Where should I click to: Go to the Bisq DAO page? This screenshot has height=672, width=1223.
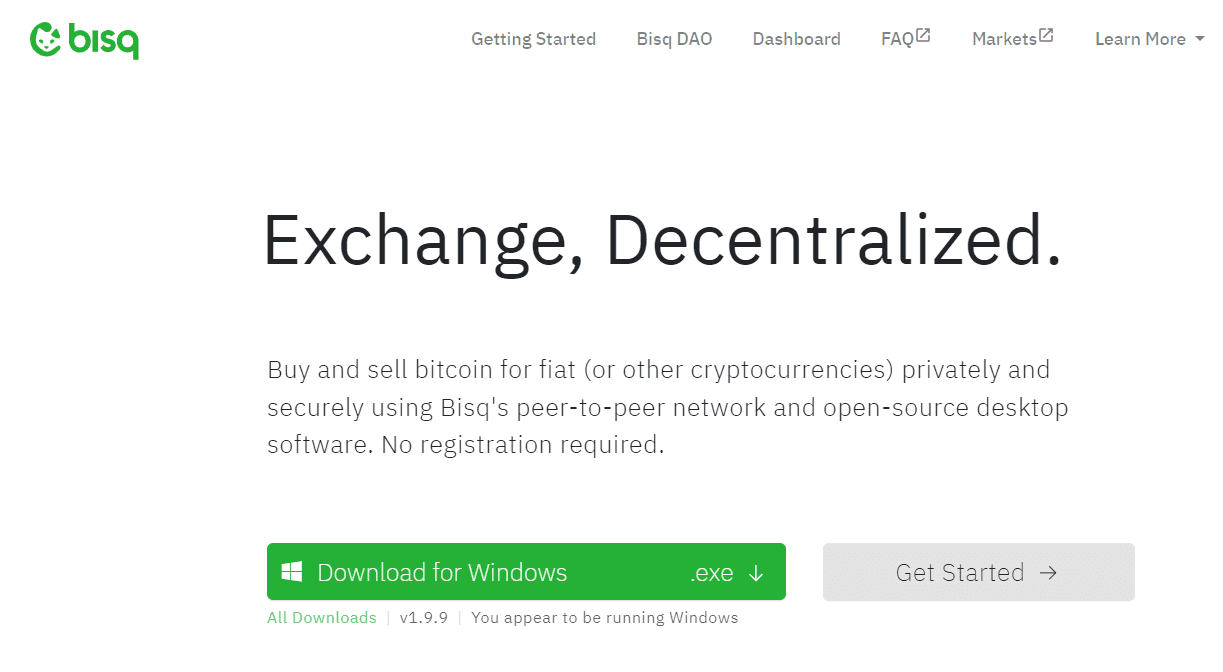(x=674, y=39)
